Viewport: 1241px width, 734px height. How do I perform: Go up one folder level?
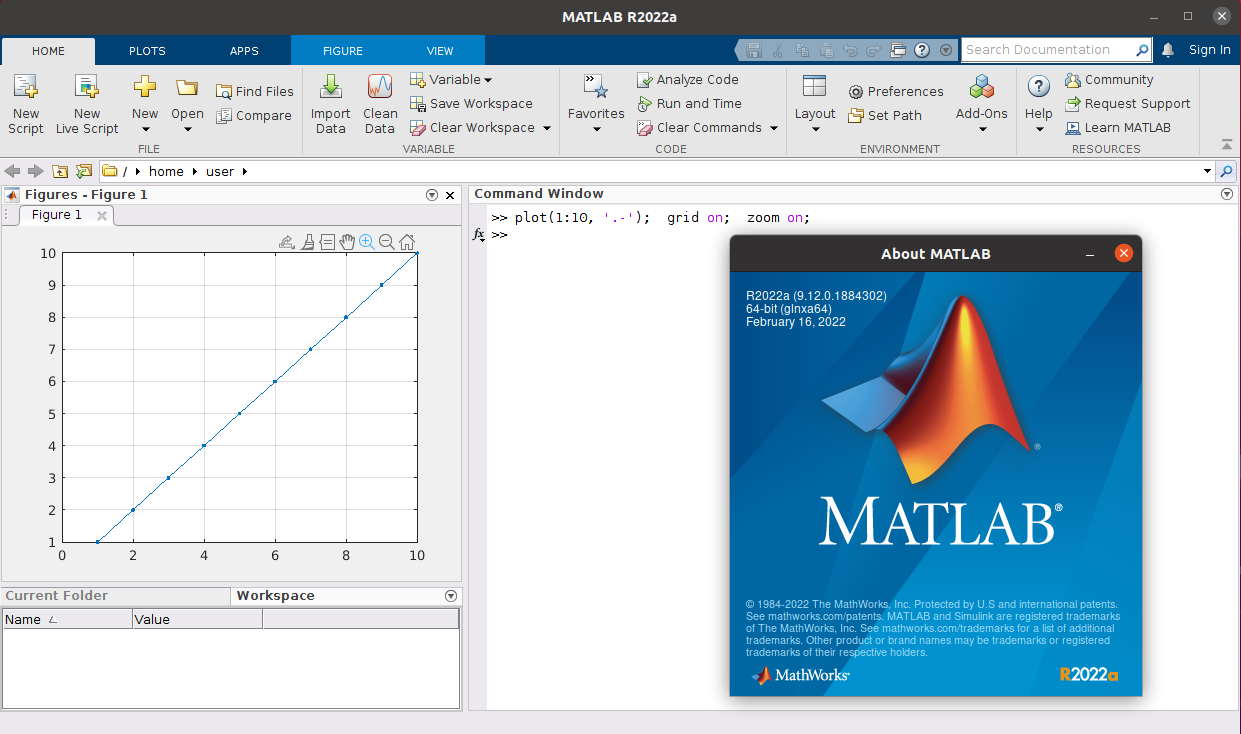(60, 171)
